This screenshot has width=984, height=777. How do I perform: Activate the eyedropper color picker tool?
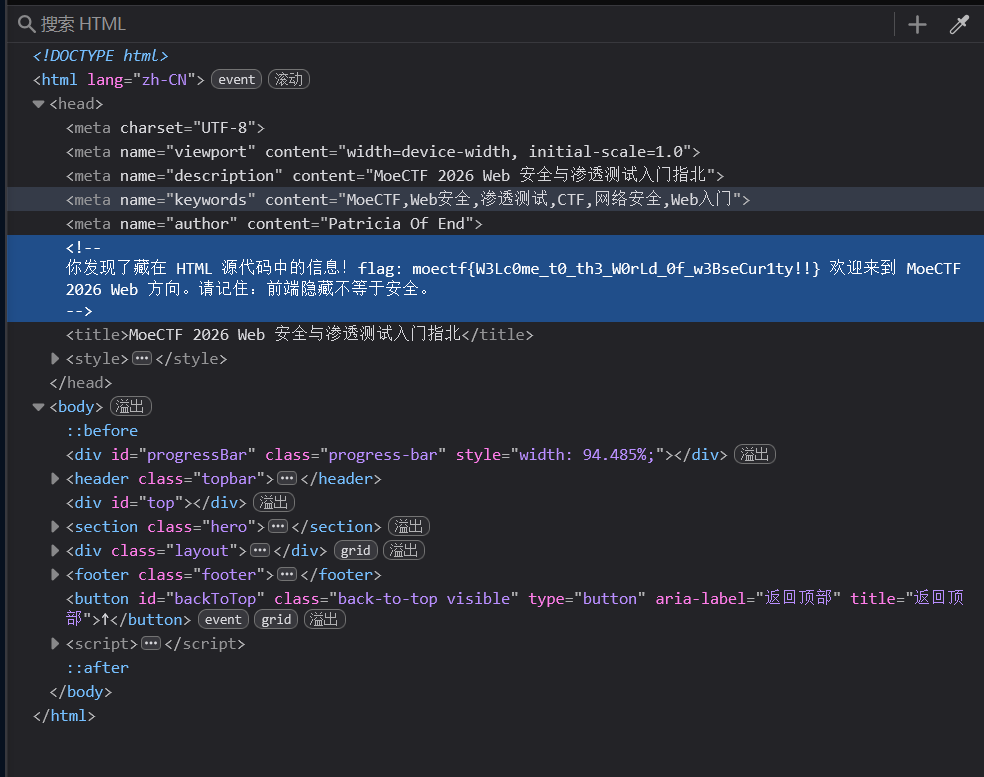(959, 24)
